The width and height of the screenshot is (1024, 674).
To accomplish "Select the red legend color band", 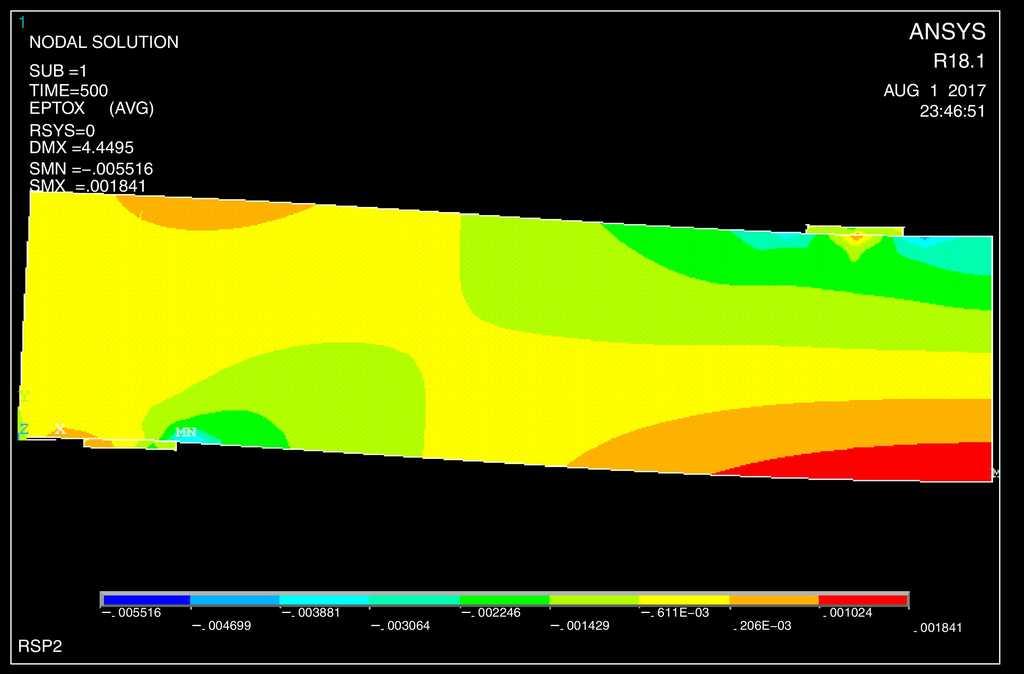I will coord(863,600).
